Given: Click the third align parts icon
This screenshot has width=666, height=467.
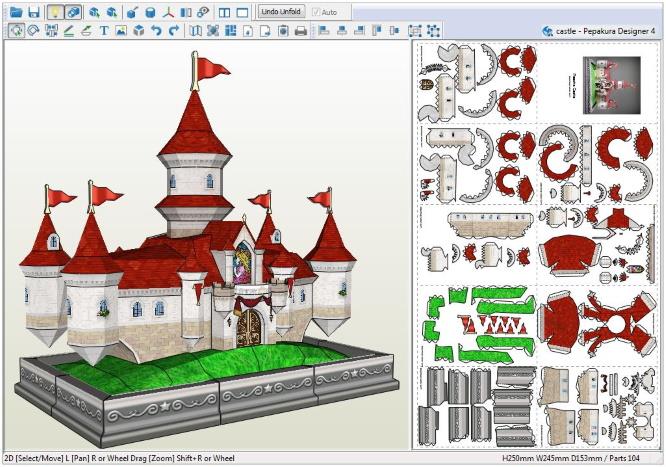Looking at the screenshot, I should tap(359, 31).
